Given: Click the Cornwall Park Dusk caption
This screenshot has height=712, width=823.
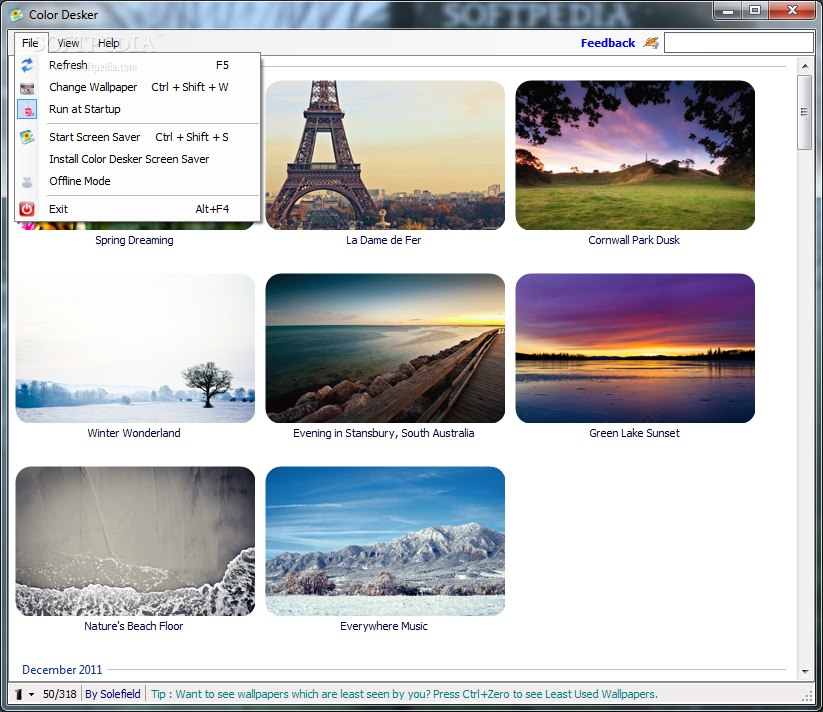Looking at the screenshot, I should (x=634, y=240).
